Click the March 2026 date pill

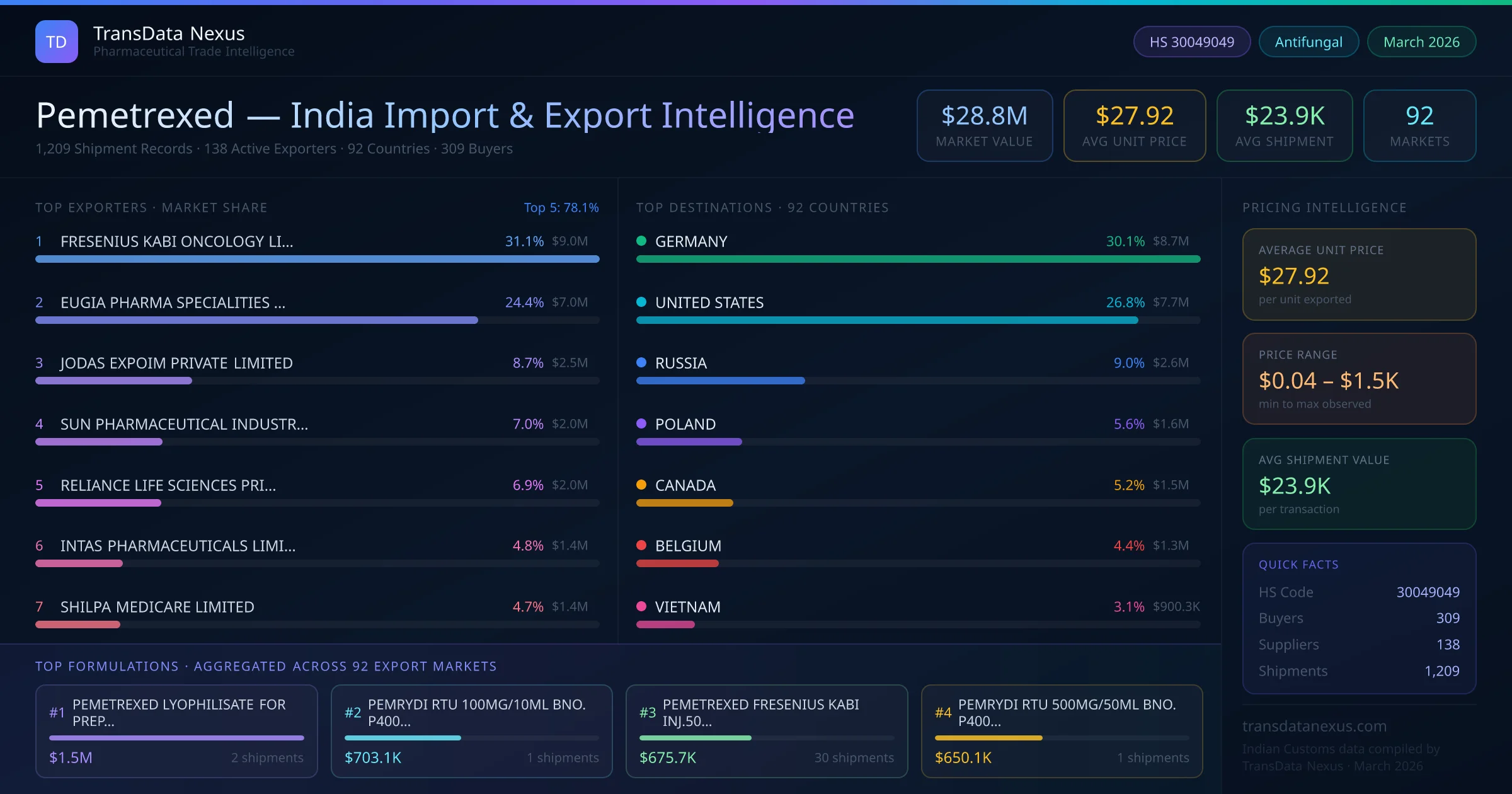click(x=1421, y=42)
